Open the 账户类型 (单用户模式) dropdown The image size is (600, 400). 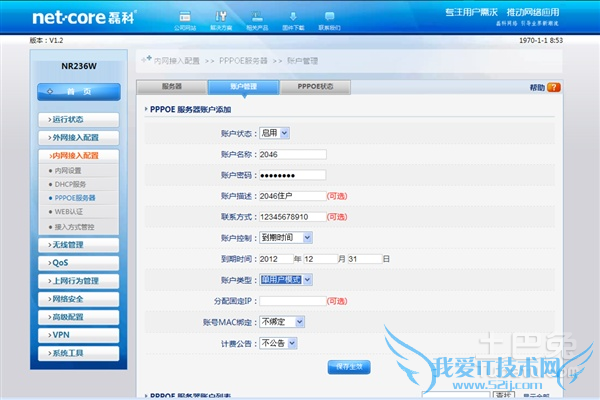tap(286, 280)
